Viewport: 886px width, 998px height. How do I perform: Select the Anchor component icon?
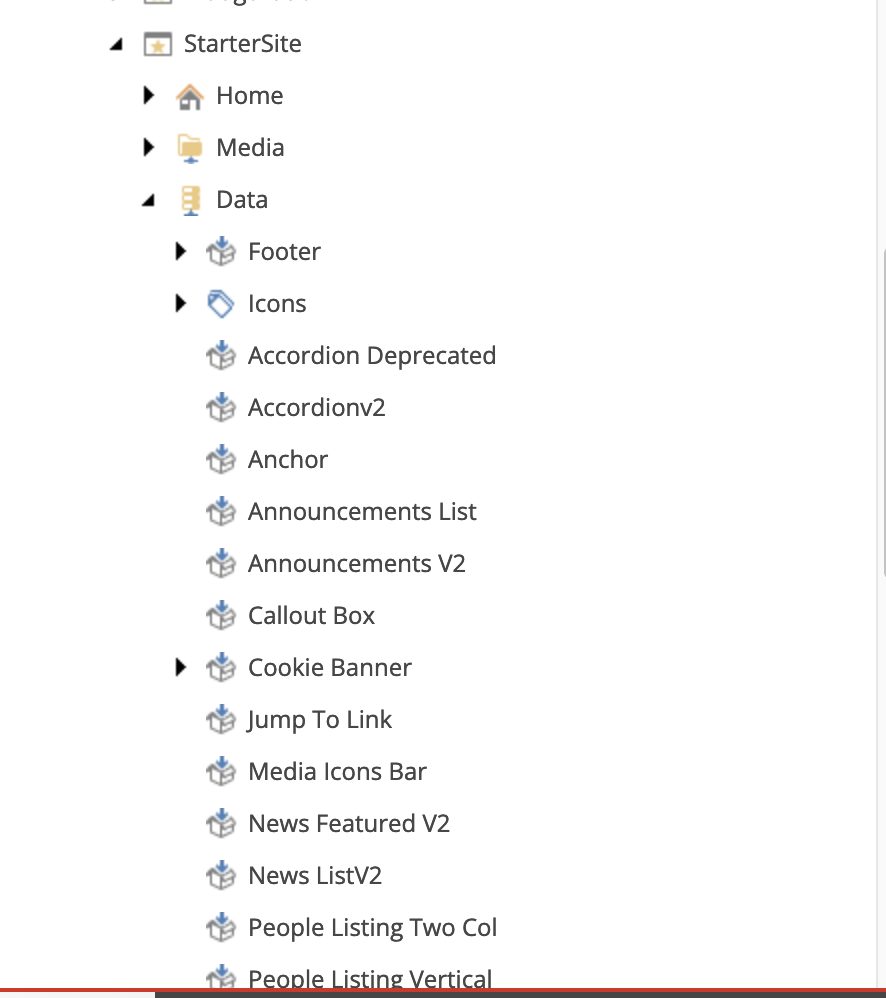pos(221,459)
